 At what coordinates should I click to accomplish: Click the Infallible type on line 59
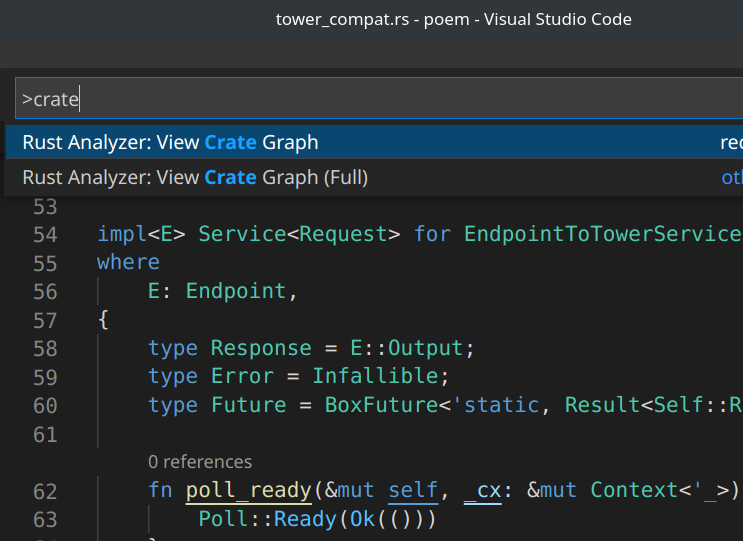(375, 376)
